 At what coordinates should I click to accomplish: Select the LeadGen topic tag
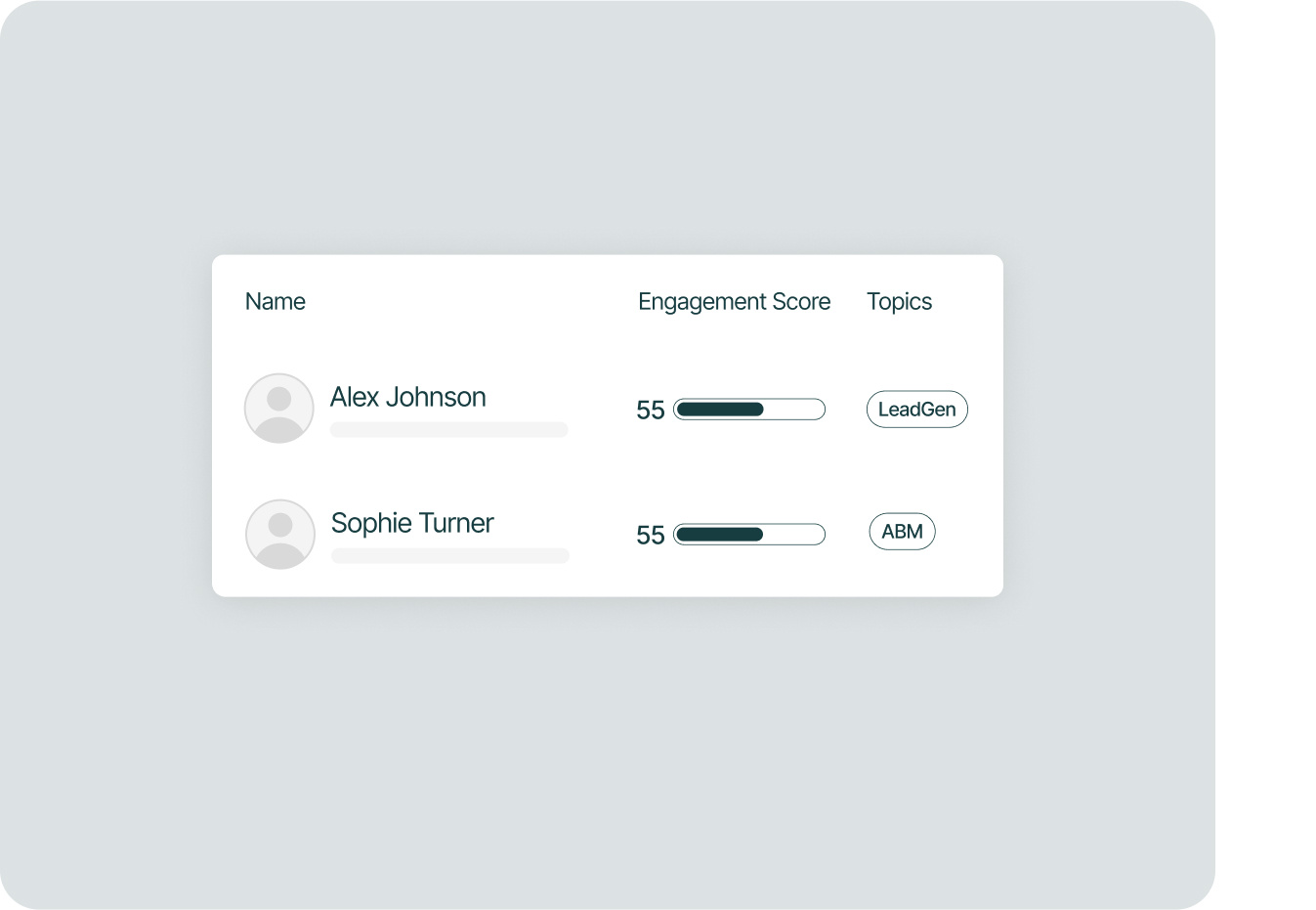coord(916,410)
